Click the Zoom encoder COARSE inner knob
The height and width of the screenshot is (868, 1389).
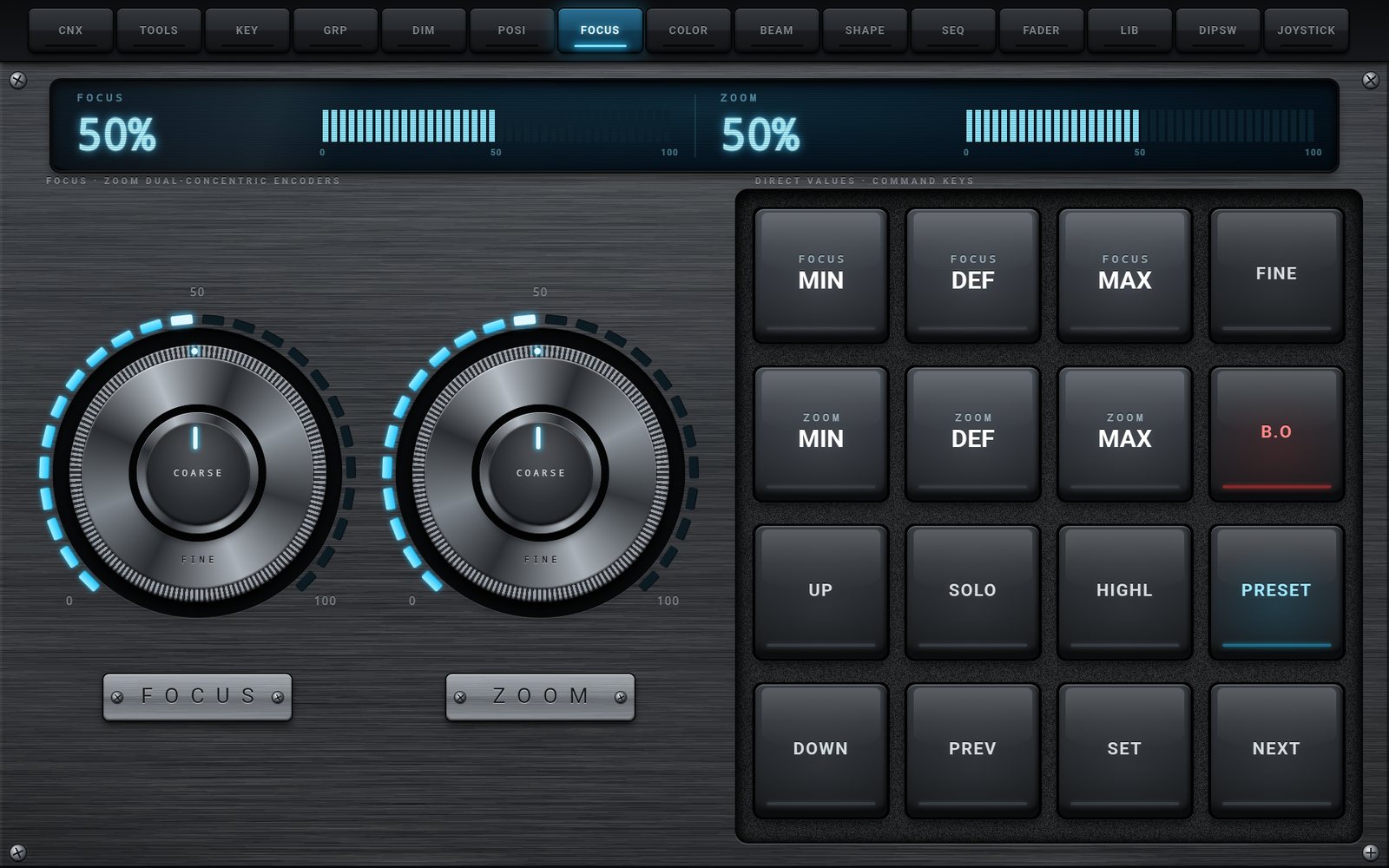pyautogui.click(x=541, y=473)
